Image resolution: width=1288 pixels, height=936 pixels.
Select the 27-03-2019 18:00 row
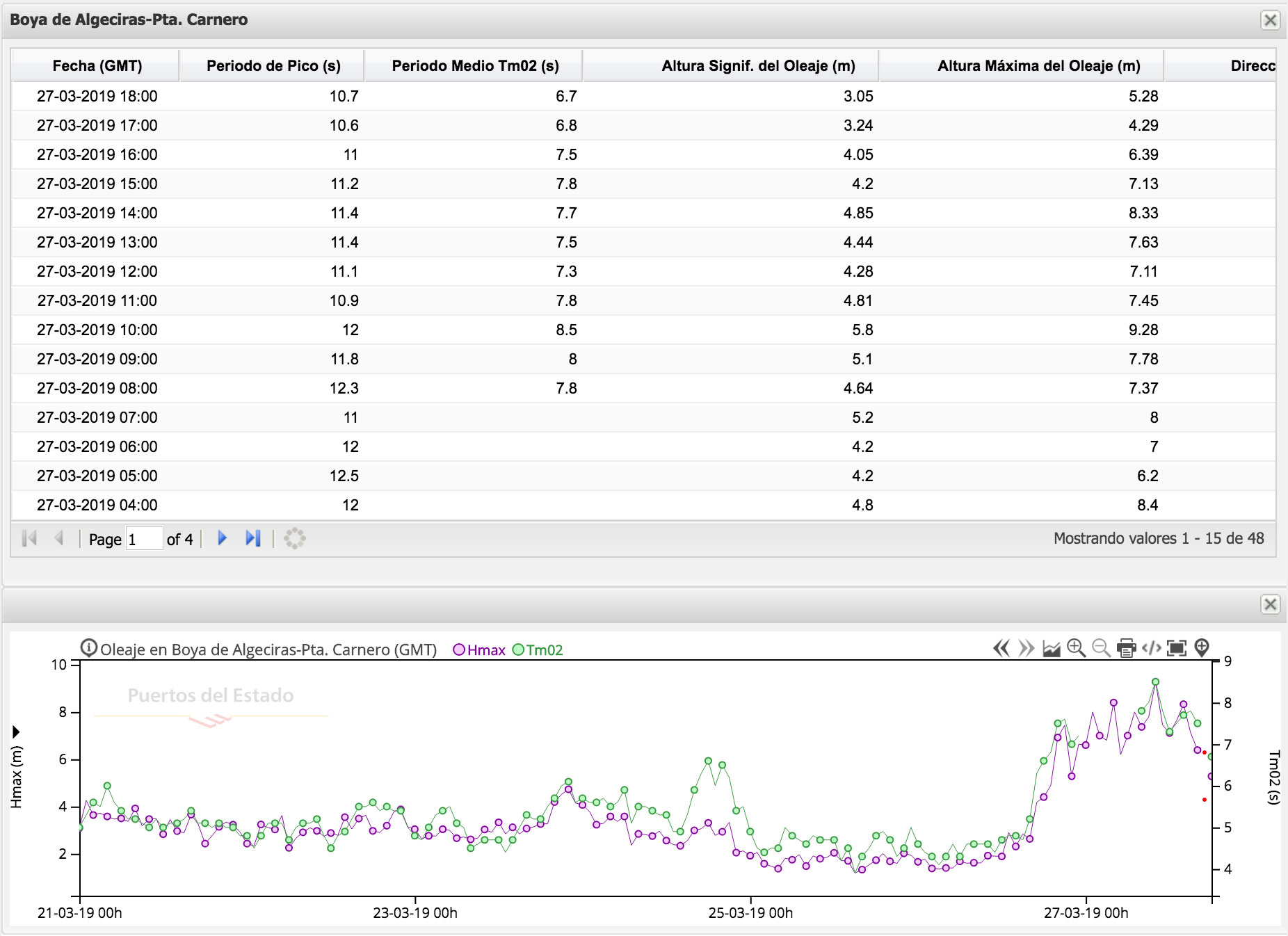point(643,96)
